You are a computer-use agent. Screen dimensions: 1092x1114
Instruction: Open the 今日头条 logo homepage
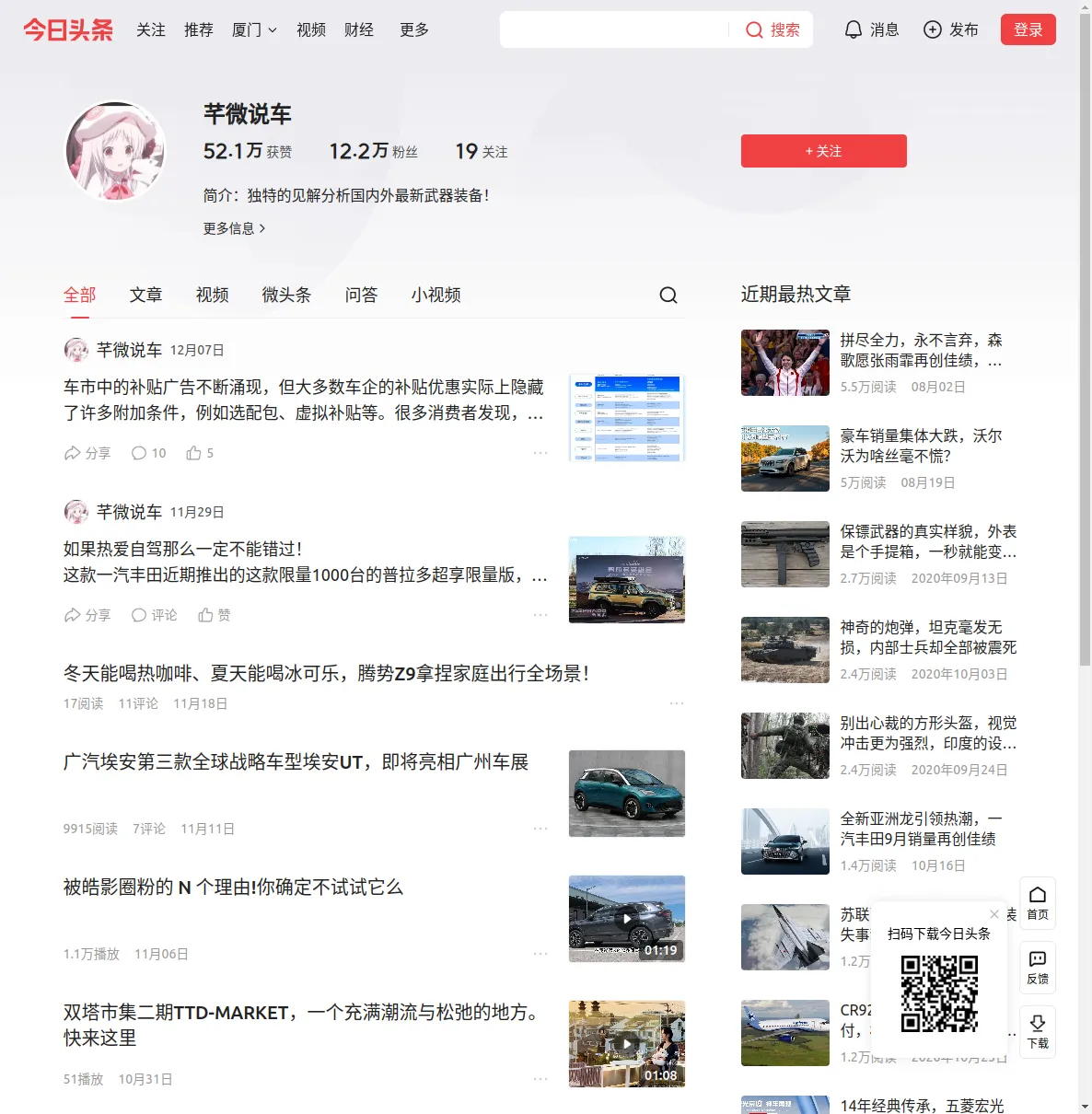pos(68,29)
